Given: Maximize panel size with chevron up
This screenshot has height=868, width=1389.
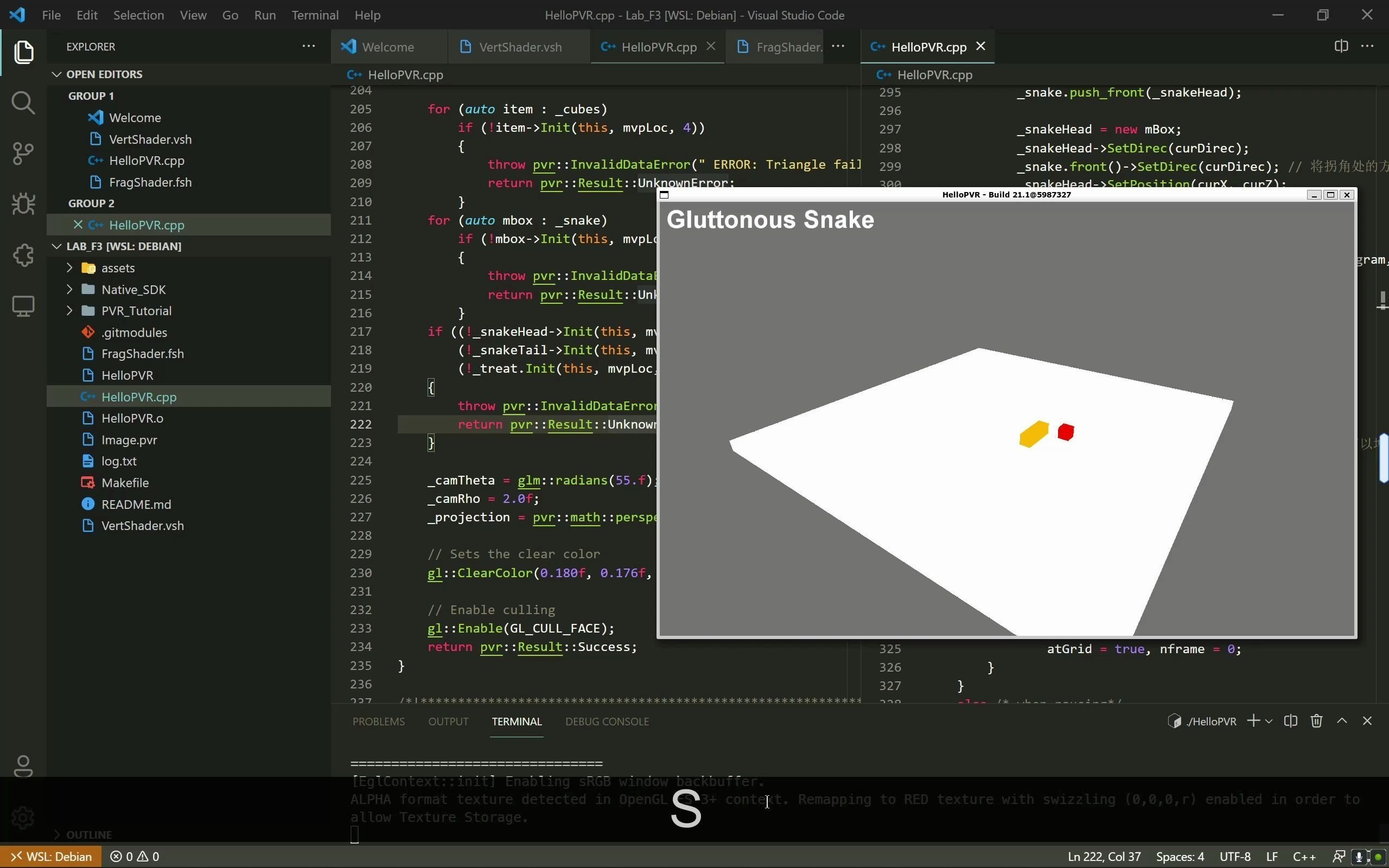Looking at the screenshot, I should click(x=1342, y=721).
